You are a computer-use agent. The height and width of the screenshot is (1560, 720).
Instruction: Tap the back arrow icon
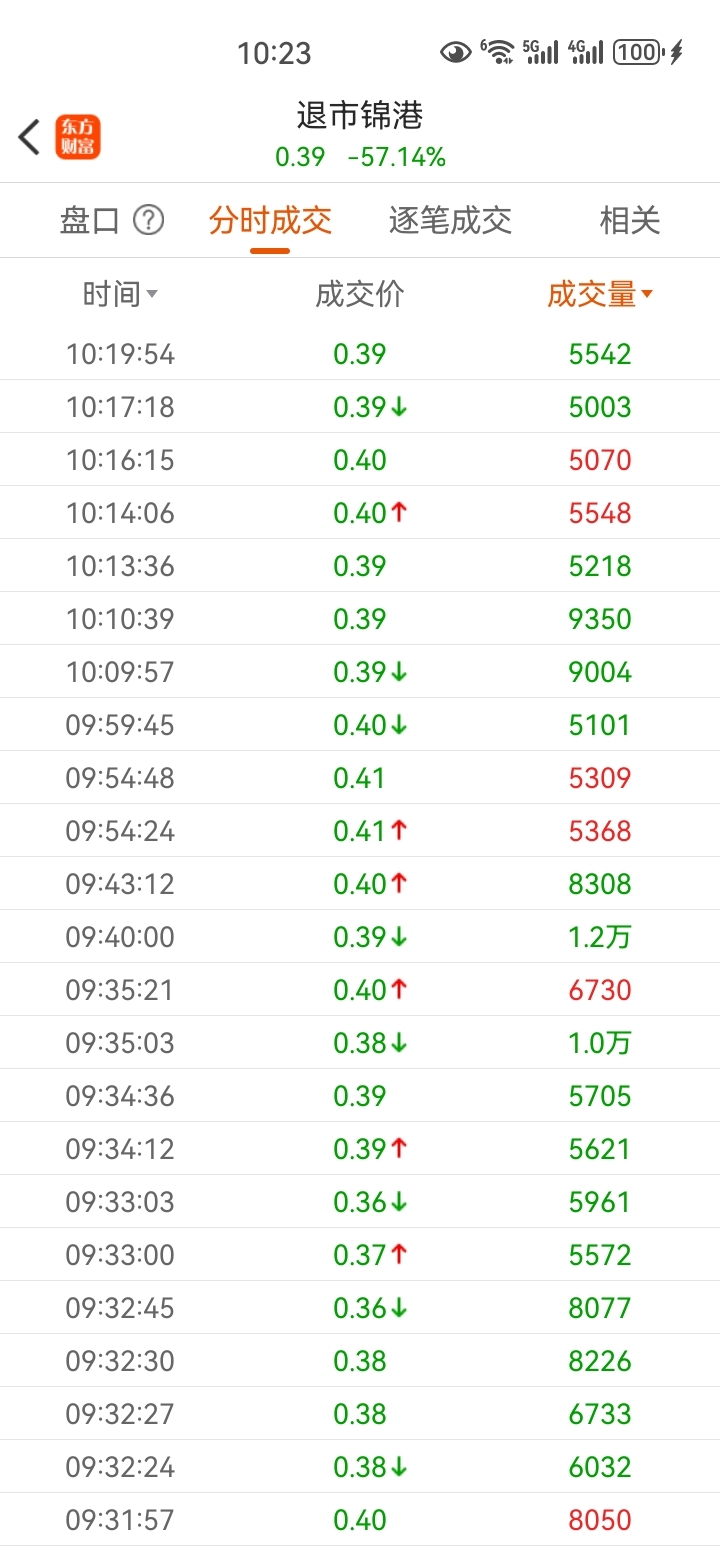[x=29, y=137]
